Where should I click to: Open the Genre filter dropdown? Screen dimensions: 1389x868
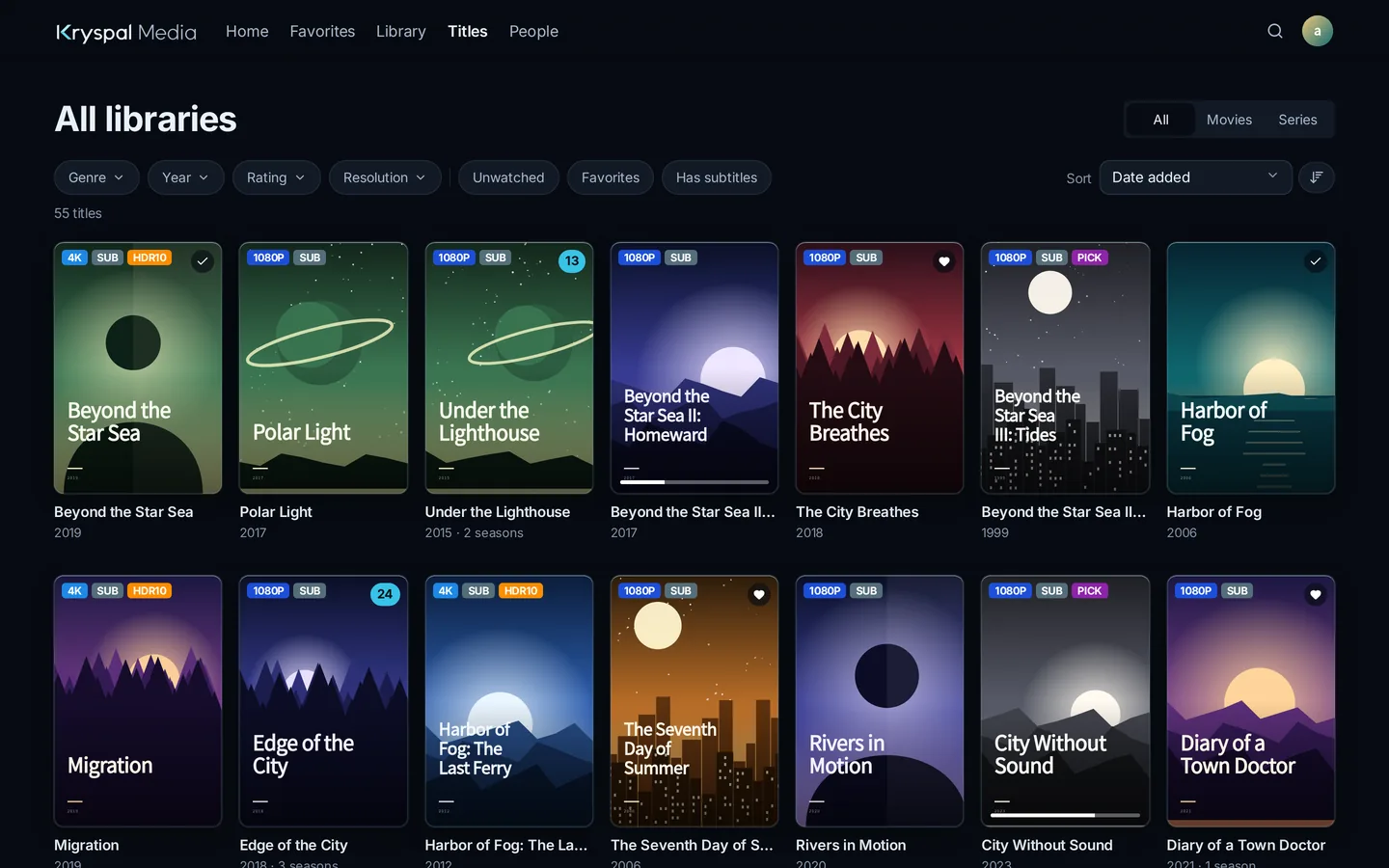pos(96,177)
